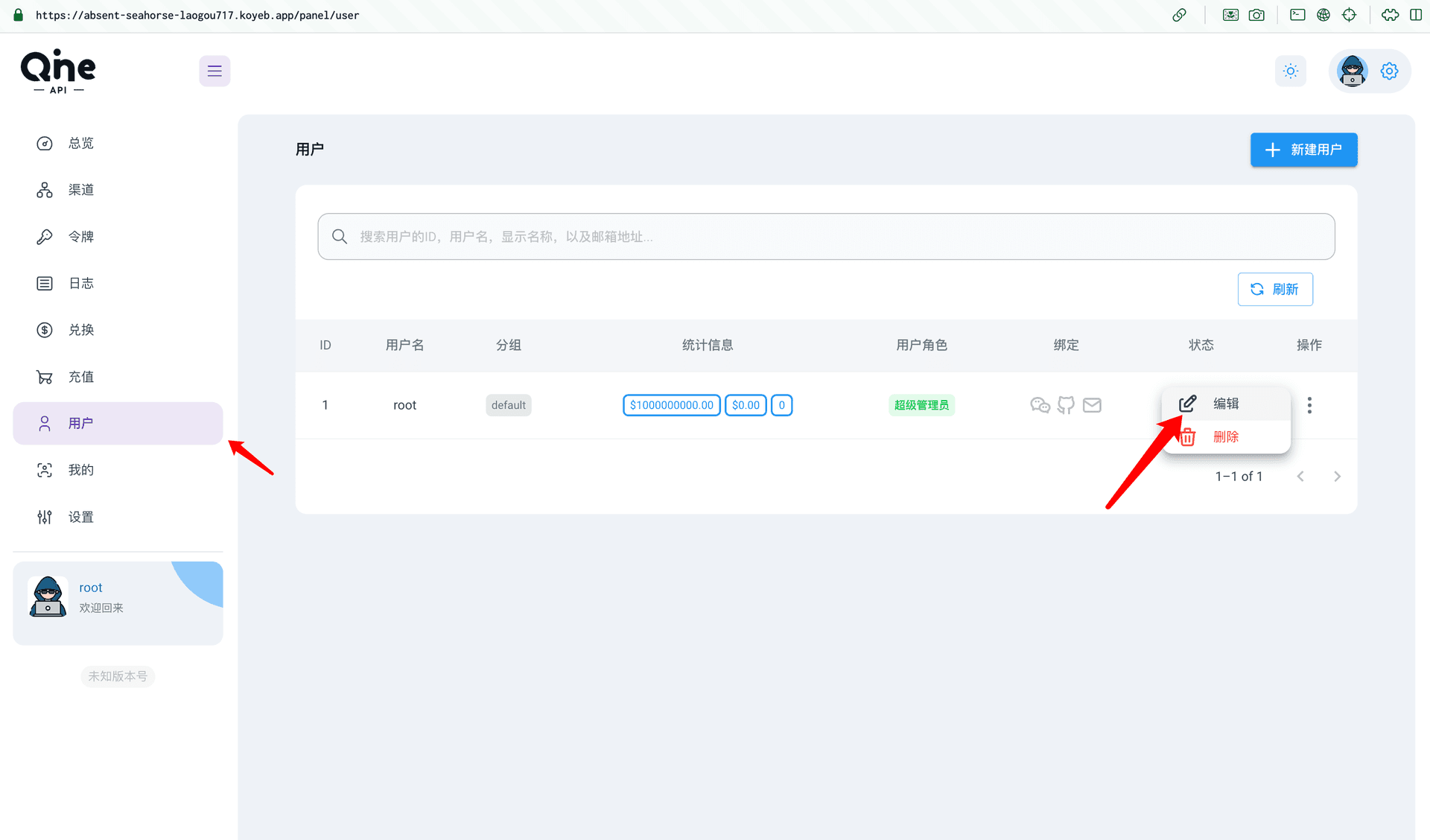Click the browser URL address text
1430x840 pixels.
197,15
